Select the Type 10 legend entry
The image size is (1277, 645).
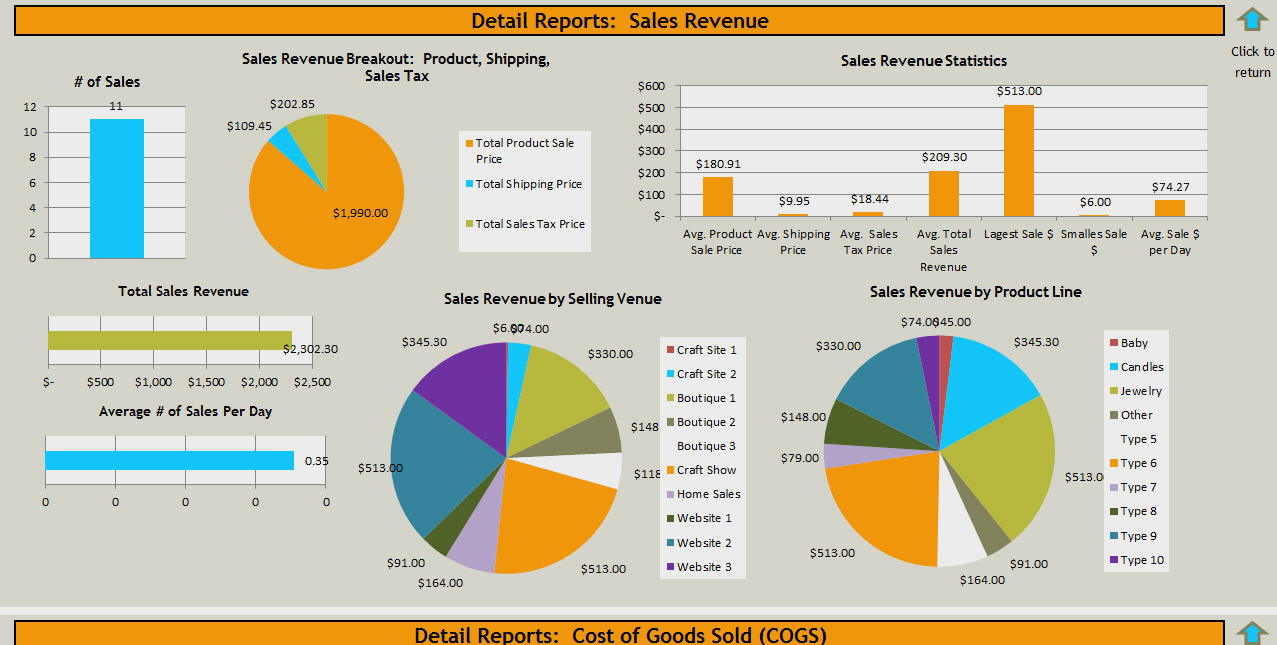1141,560
